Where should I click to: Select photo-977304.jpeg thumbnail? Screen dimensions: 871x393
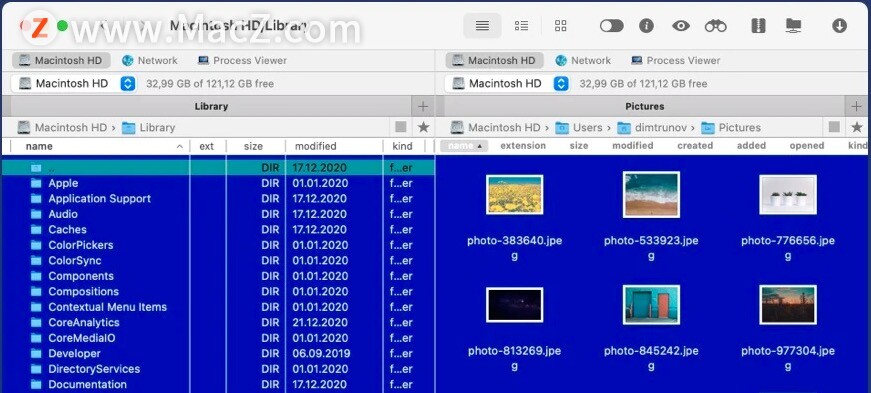788,305
